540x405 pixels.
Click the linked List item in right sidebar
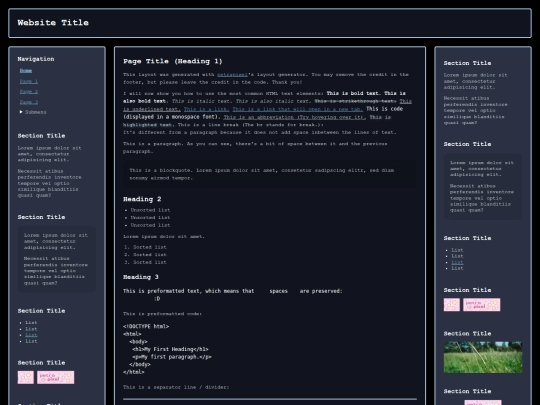click(457, 262)
